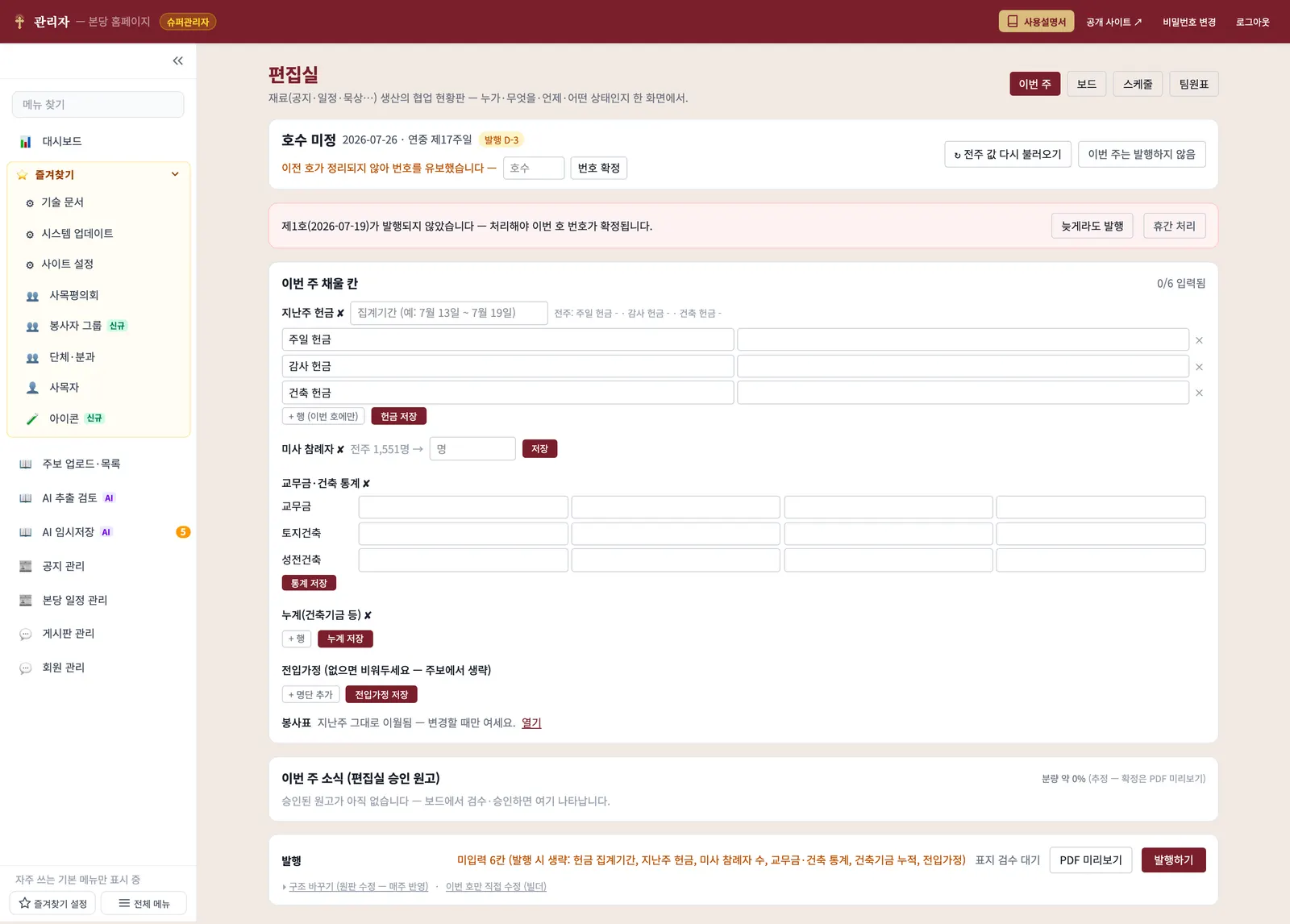Collapse the sidebar with the double-chevron icon
The image size is (1290, 924).
177,60
